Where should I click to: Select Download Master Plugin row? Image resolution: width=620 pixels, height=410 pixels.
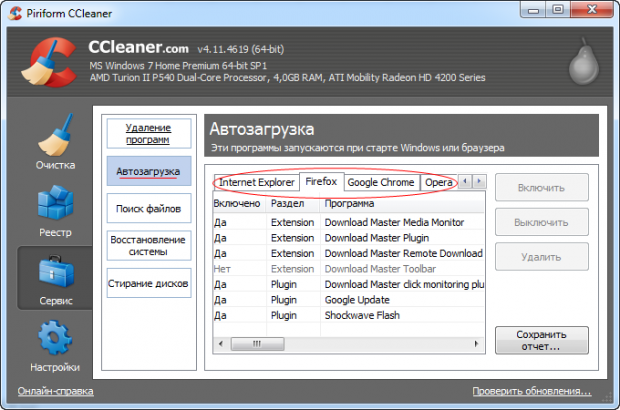tap(348, 238)
